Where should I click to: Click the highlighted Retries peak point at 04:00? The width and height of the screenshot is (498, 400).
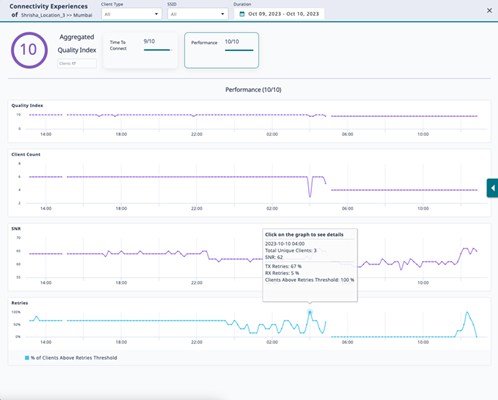click(x=310, y=312)
